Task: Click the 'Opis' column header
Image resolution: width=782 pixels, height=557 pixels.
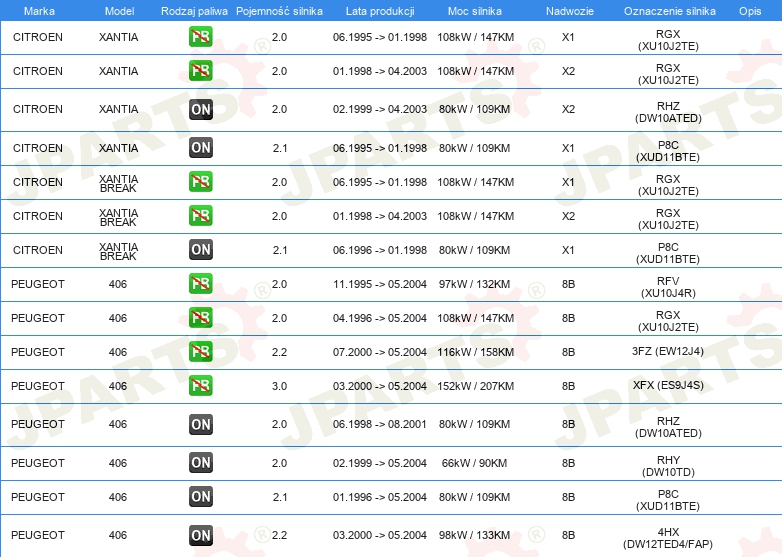Action: [750, 11]
